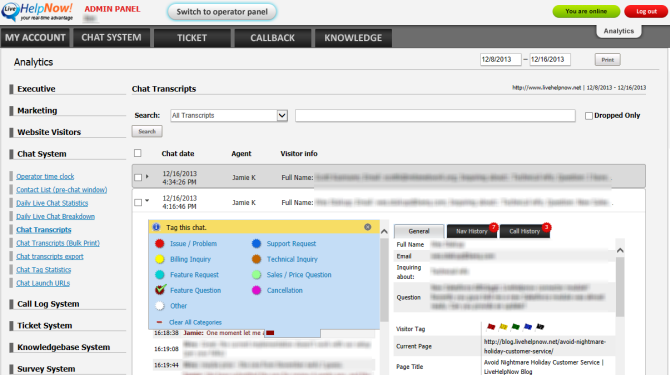Collapse the 4:16:46 PM chat row arrow
Image resolution: width=670 pixels, height=375 pixels.
point(147,200)
